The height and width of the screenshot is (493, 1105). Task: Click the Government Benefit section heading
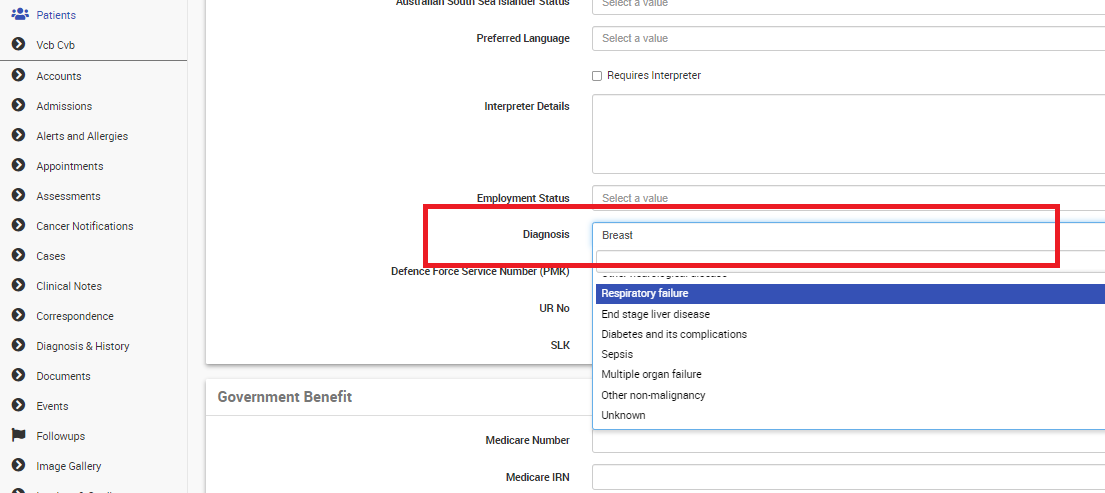point(285,397)
